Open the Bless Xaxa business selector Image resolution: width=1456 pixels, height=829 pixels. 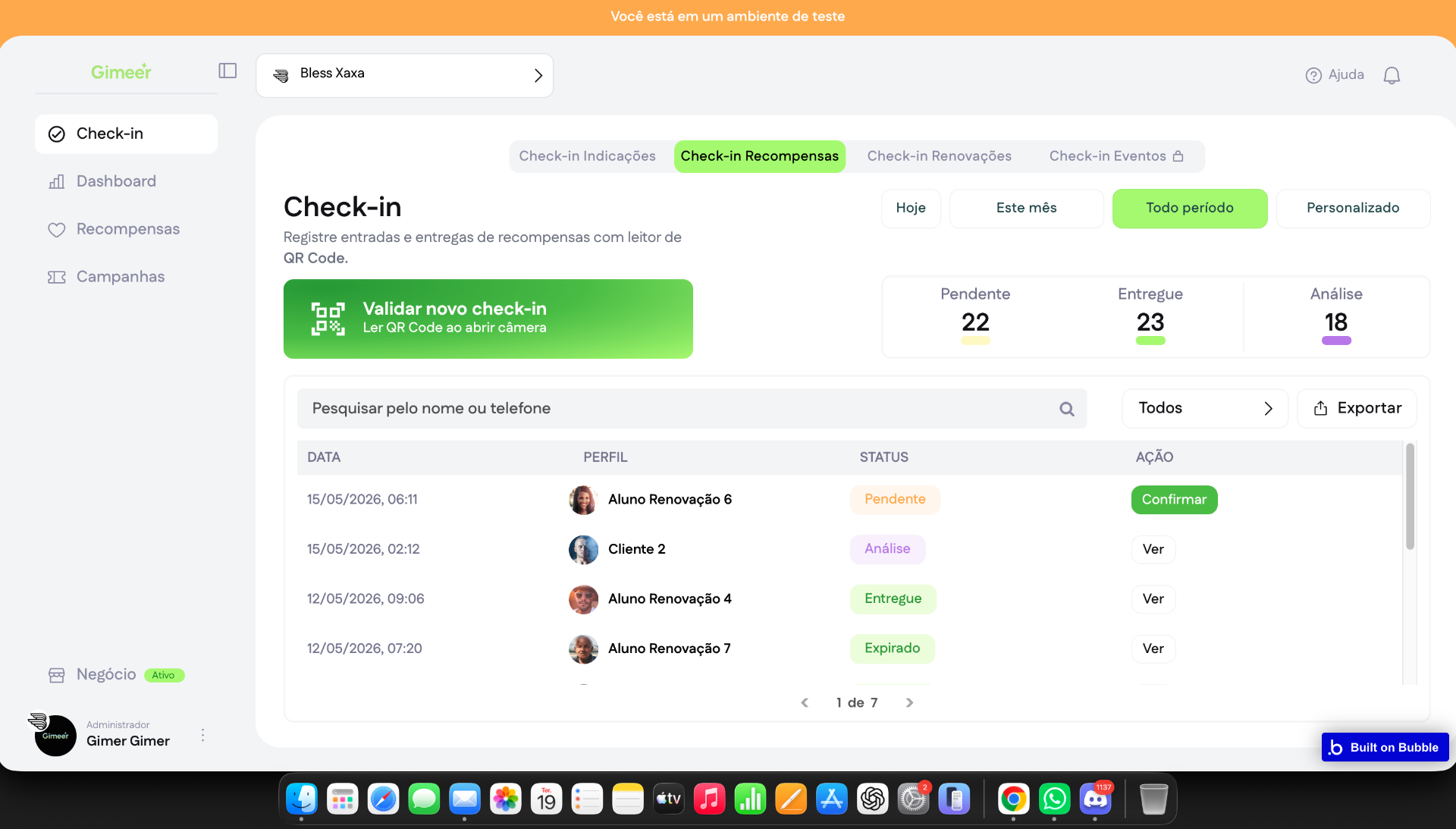coord(405,75)
